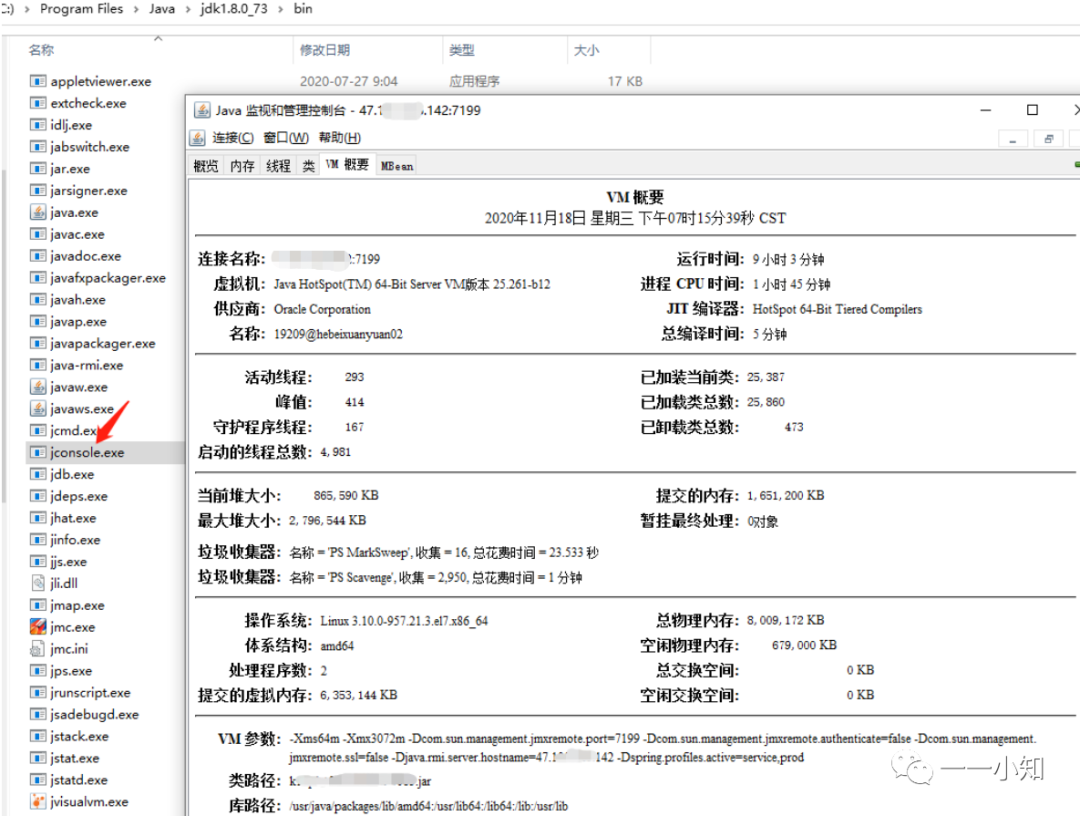
Task: Select the javapackager.exe file name
Action: pyautogui.click(x=103, y=344)
